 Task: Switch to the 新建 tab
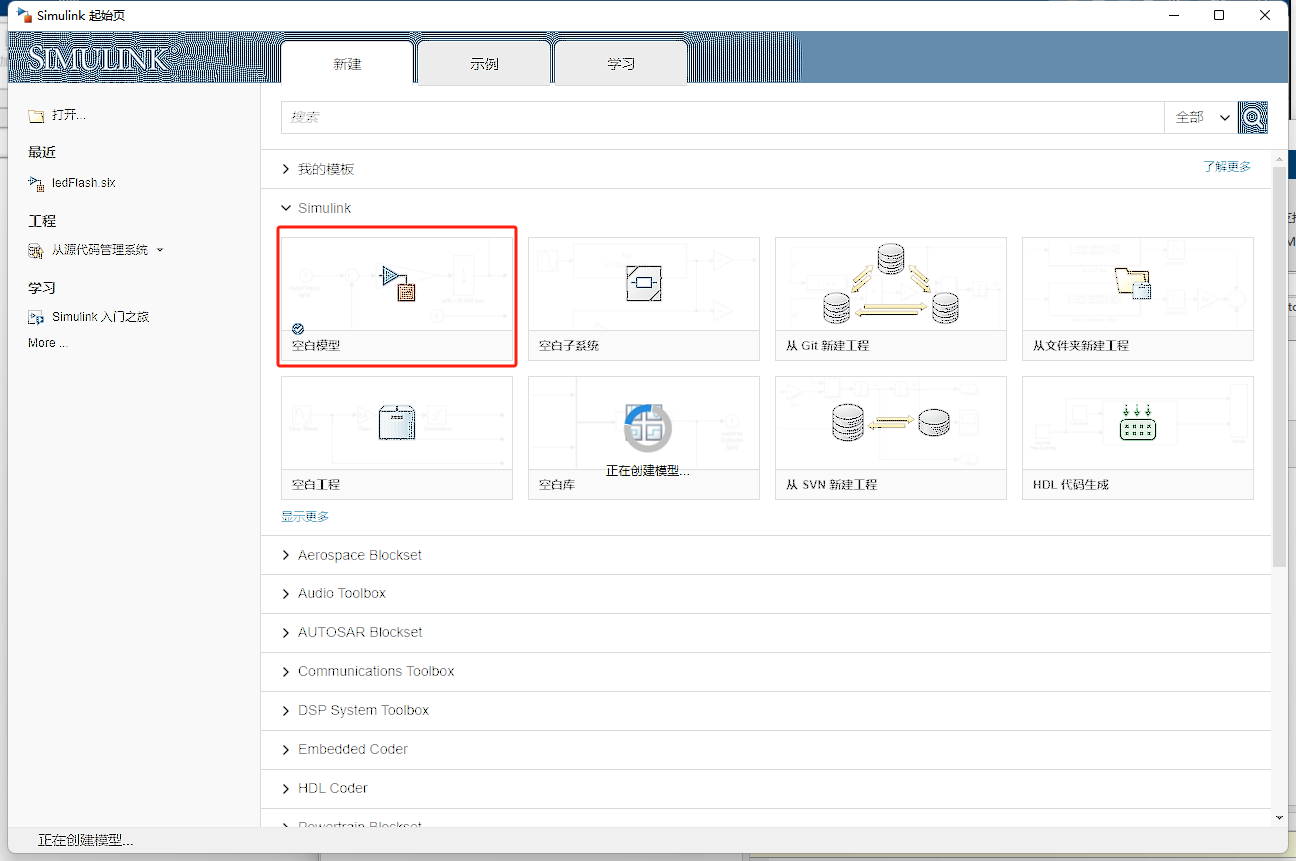pos(347,63)
